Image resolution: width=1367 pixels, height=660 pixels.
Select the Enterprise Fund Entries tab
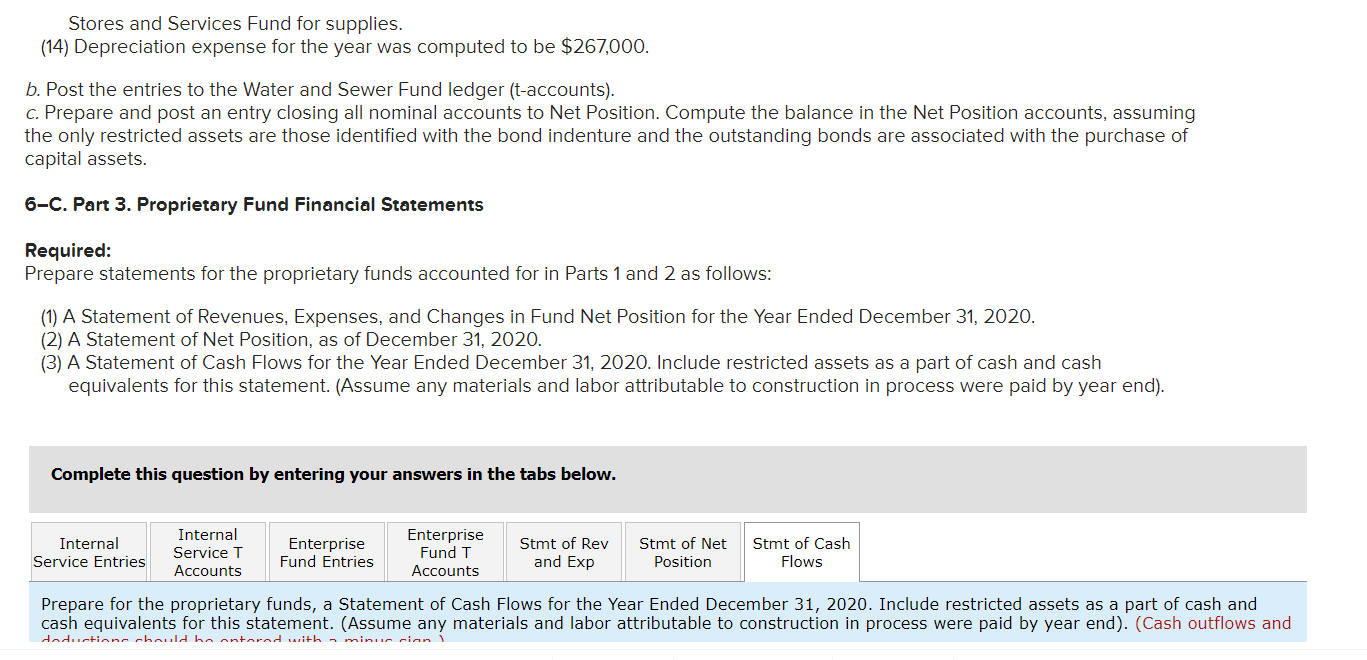click(x=326, y=552)
